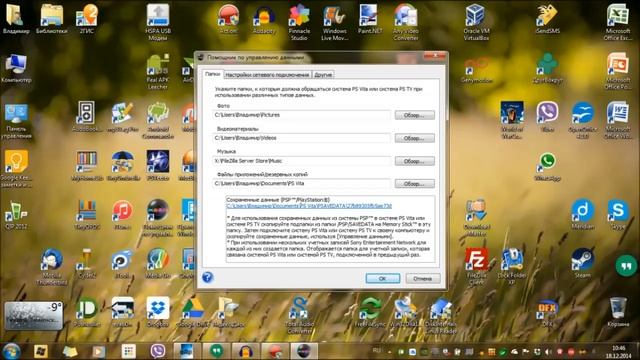This screenshot has height=360, width=640.
Task: Click Обзор button for Видеоматериалы folder
Action: click(x=414, y=138)
